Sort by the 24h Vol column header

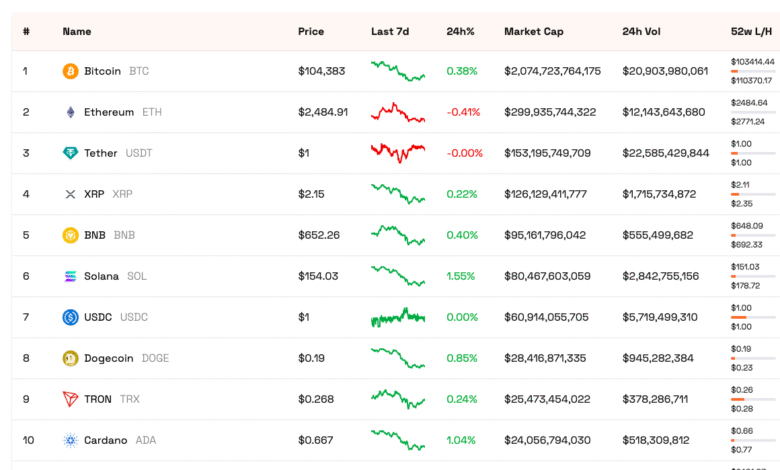coord(641,31)
